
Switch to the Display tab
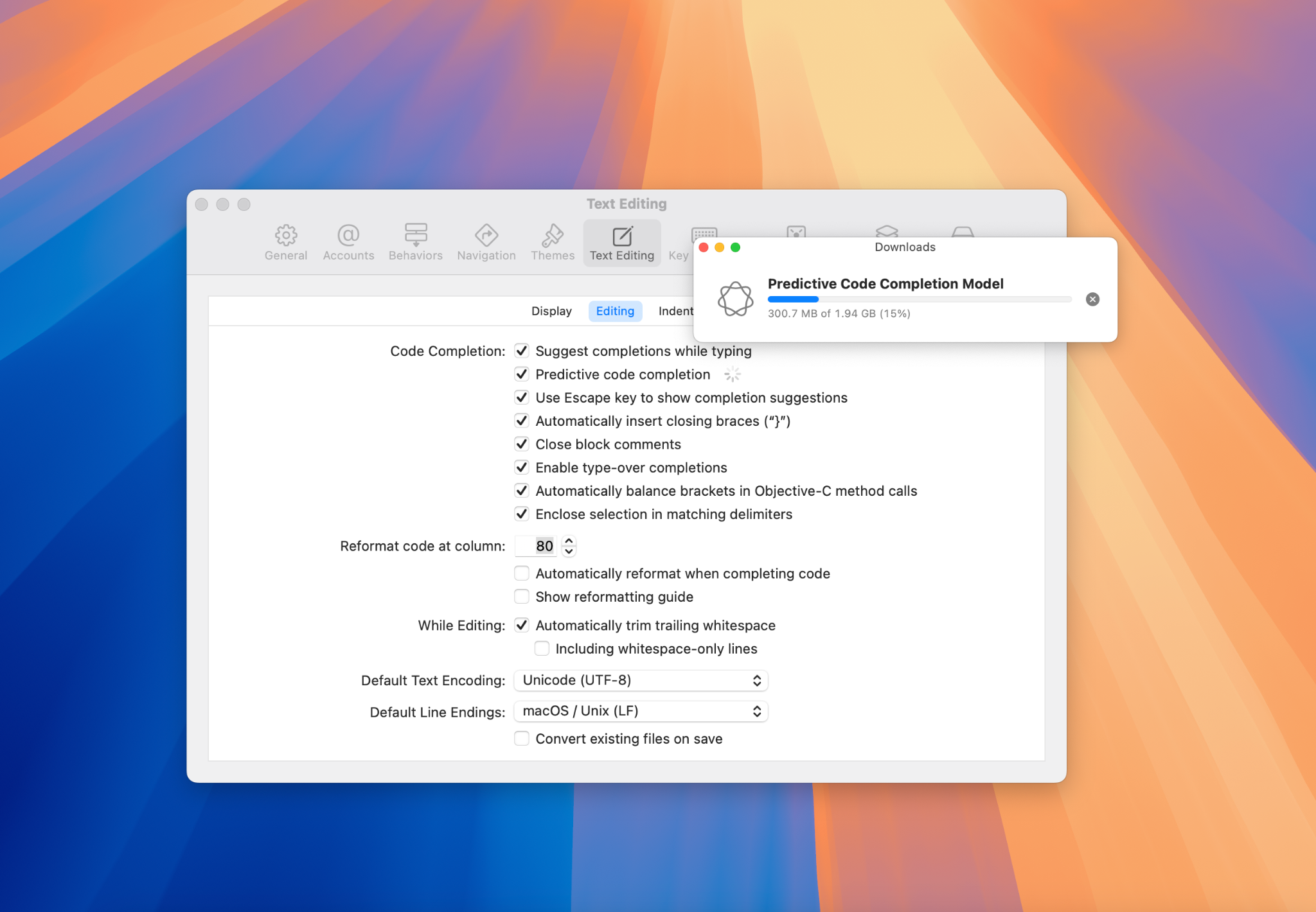click(x=551, y=311)
